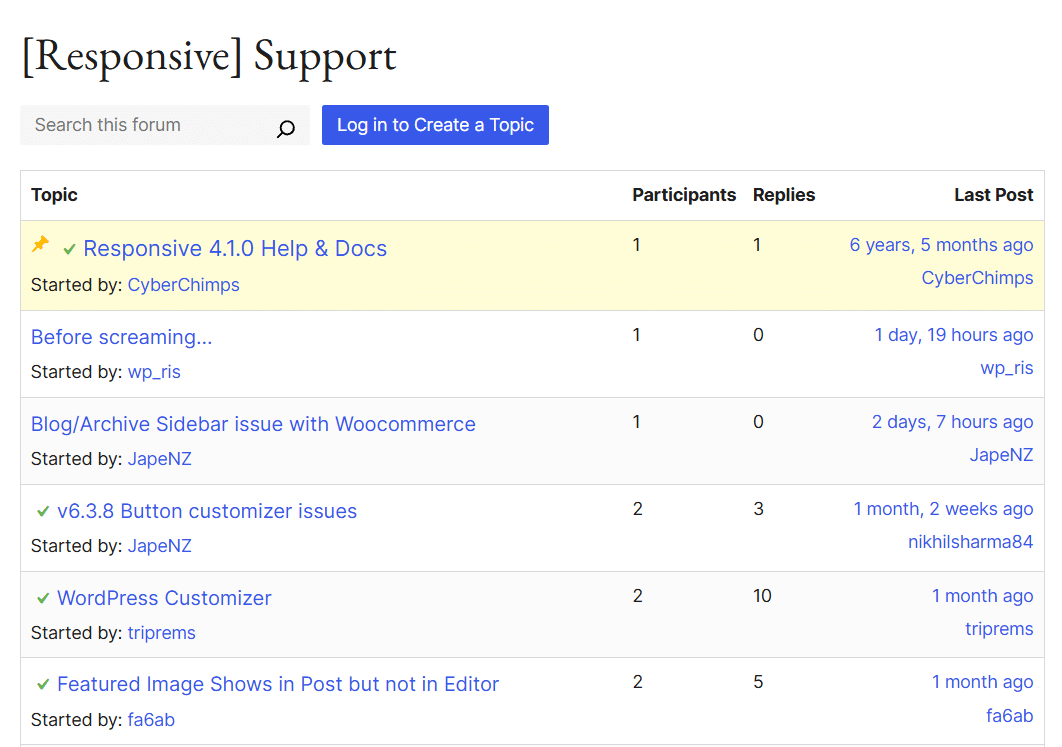
Task: Open CyberChimps profile in Started by line
Action: pyautogui.click(x=184, y=285)
